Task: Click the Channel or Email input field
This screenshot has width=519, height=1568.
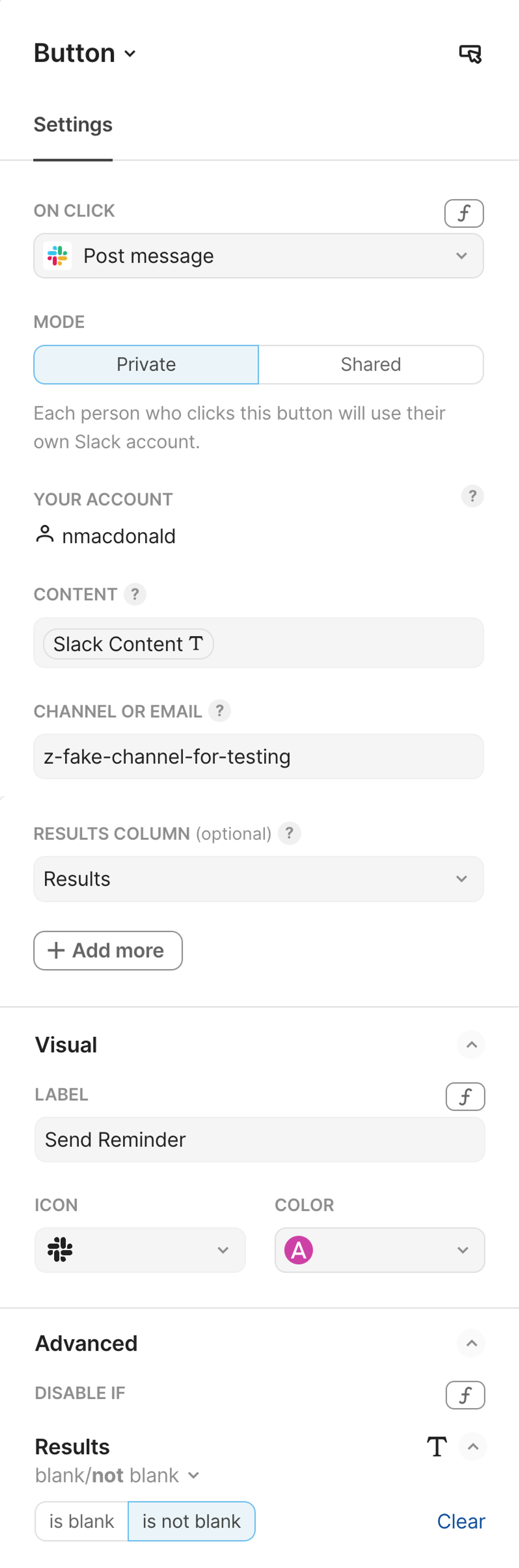Action: pyautogui.click(x=258, y=757)
